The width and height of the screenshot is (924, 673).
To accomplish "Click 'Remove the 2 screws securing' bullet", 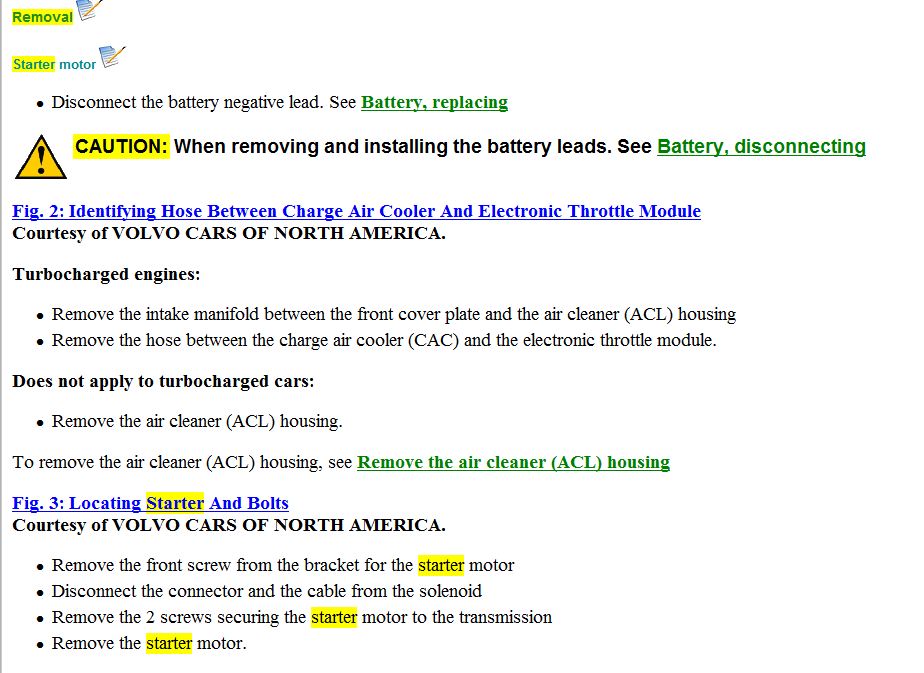I will coord(302,617).
